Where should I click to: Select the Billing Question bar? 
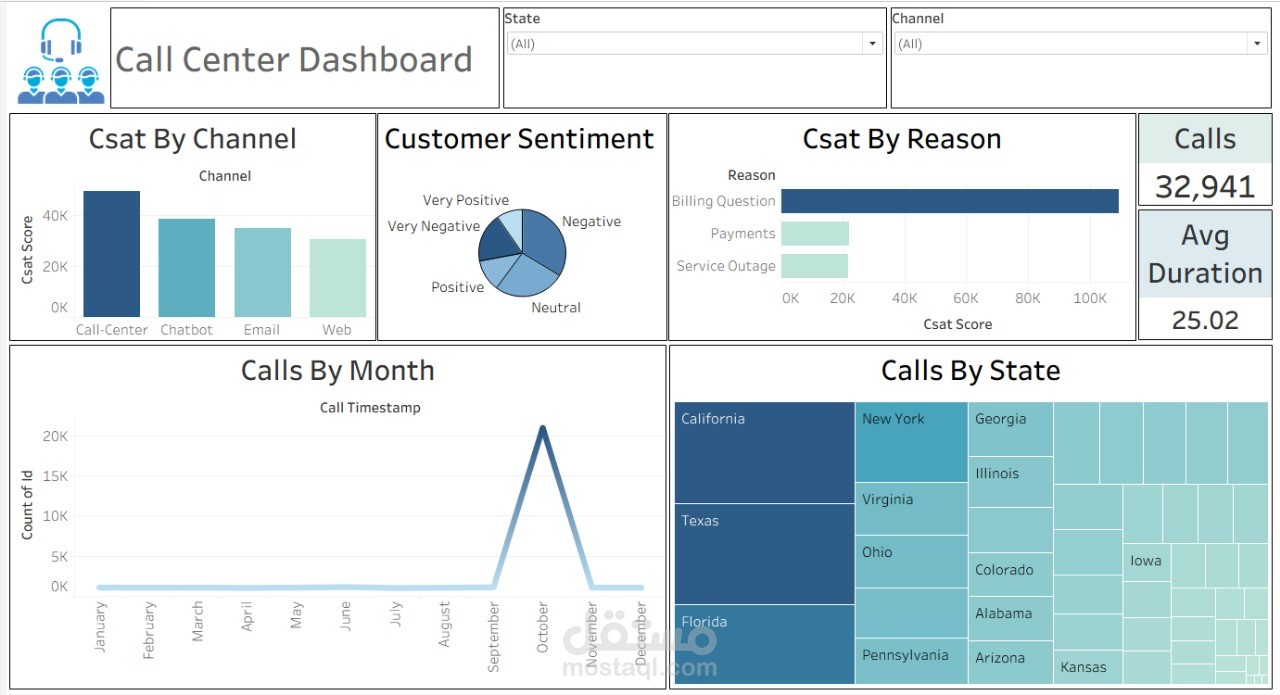pos(950,201)
